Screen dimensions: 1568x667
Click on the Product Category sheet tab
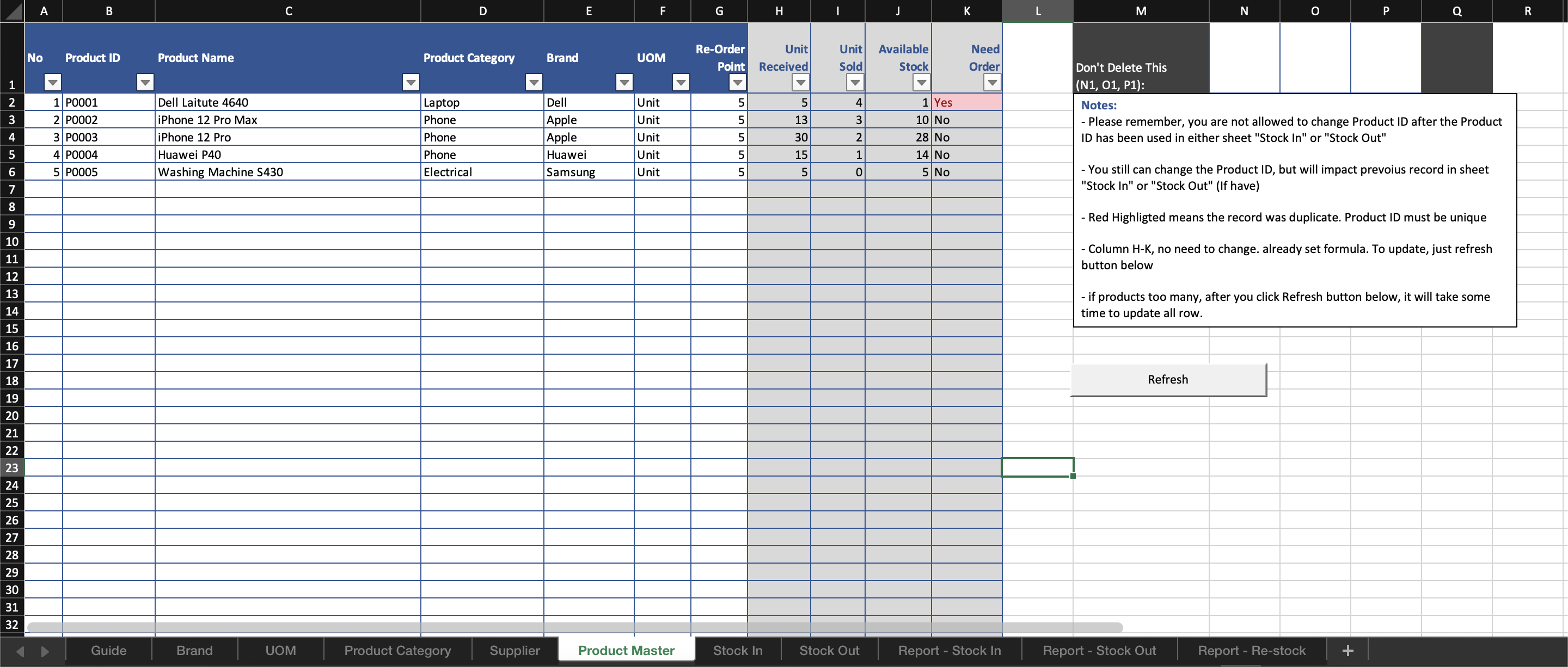point(393,649)
